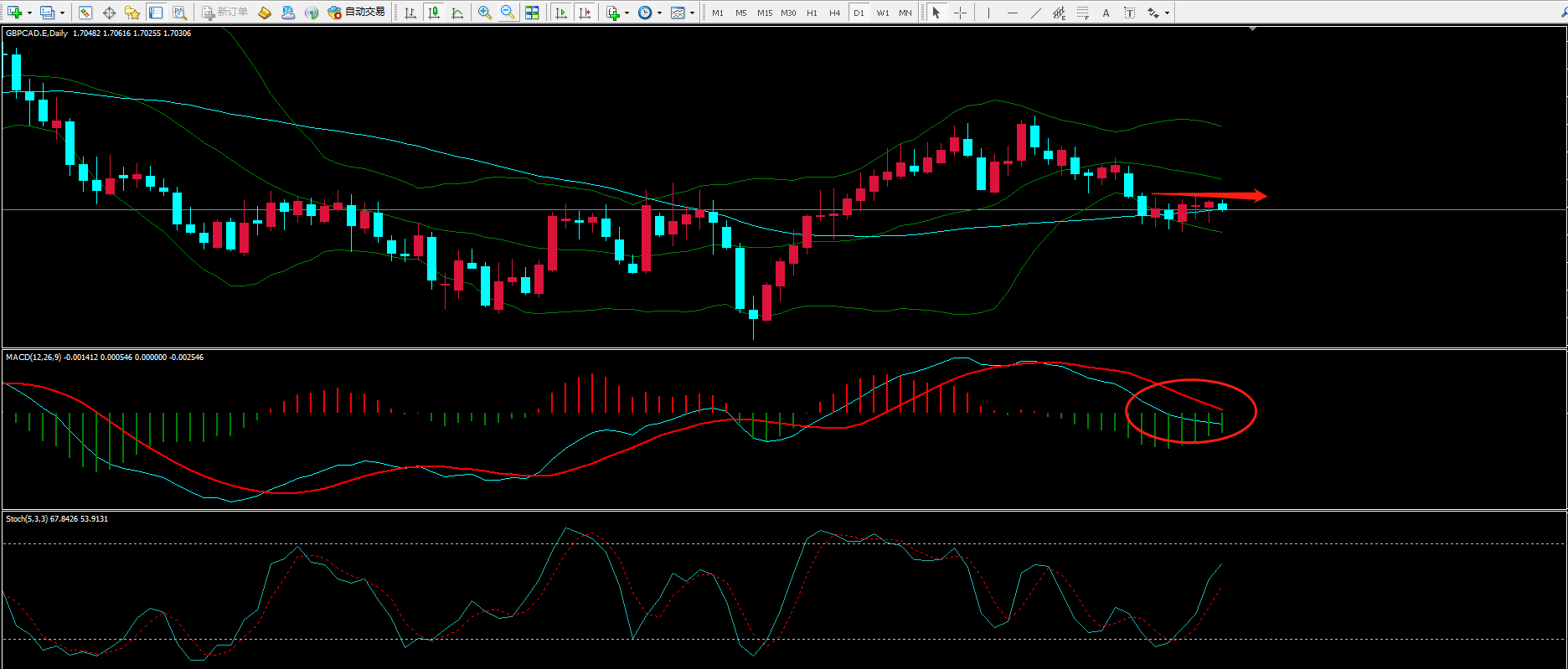Open the Market Watch window icon
Viewport: 1568px width, 669px height.
click(x=85, y=13)
